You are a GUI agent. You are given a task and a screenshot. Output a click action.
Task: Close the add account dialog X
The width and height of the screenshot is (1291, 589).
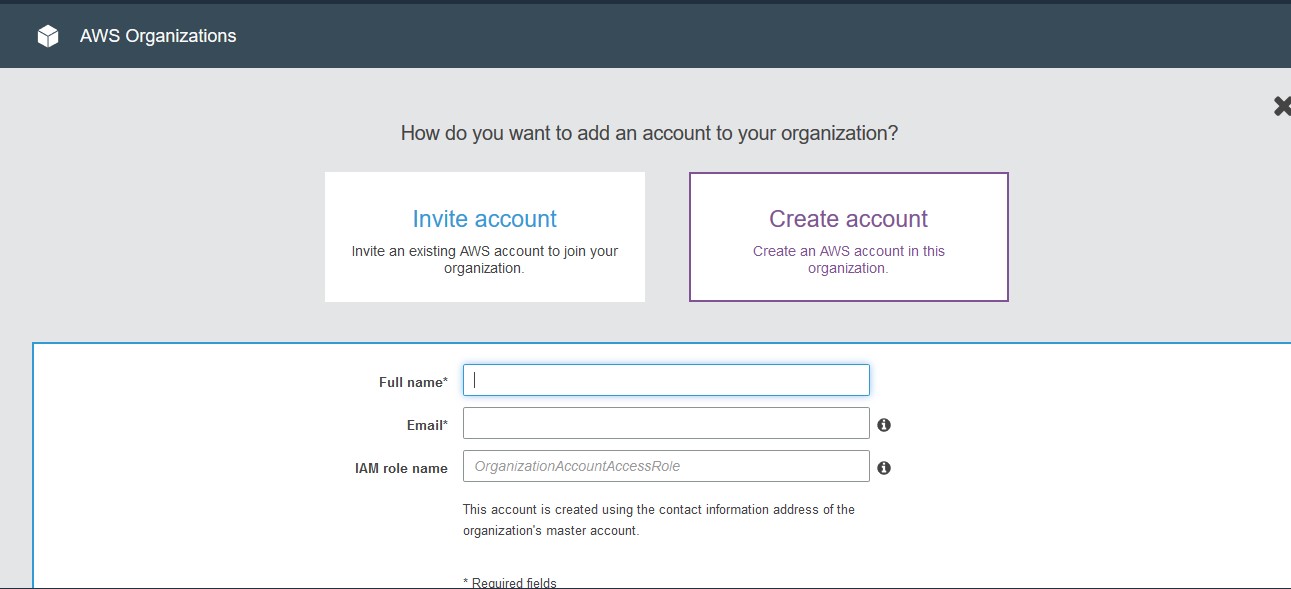tap(1281, 106)
